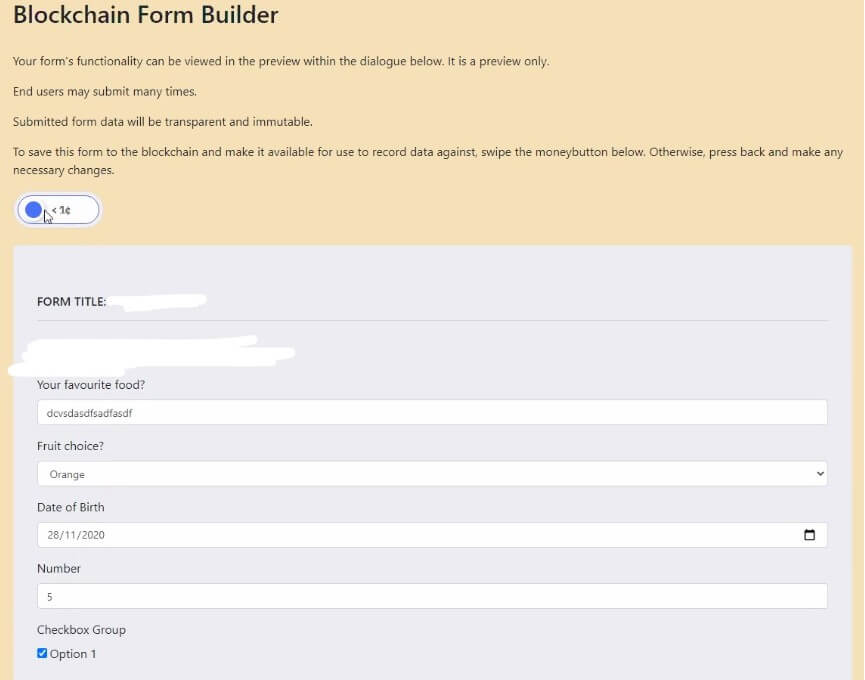Click the 'Your favourite food?' label
Screen dimensions: 865x680
[91, 384]
